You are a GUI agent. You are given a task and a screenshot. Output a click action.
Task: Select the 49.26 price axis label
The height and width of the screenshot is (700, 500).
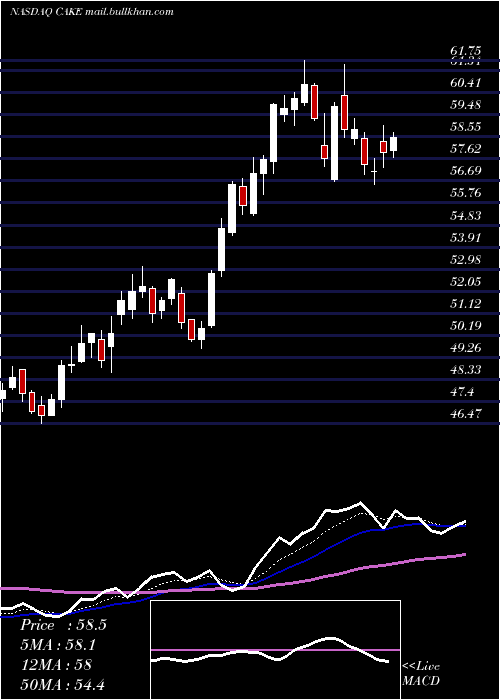point(466,348)
